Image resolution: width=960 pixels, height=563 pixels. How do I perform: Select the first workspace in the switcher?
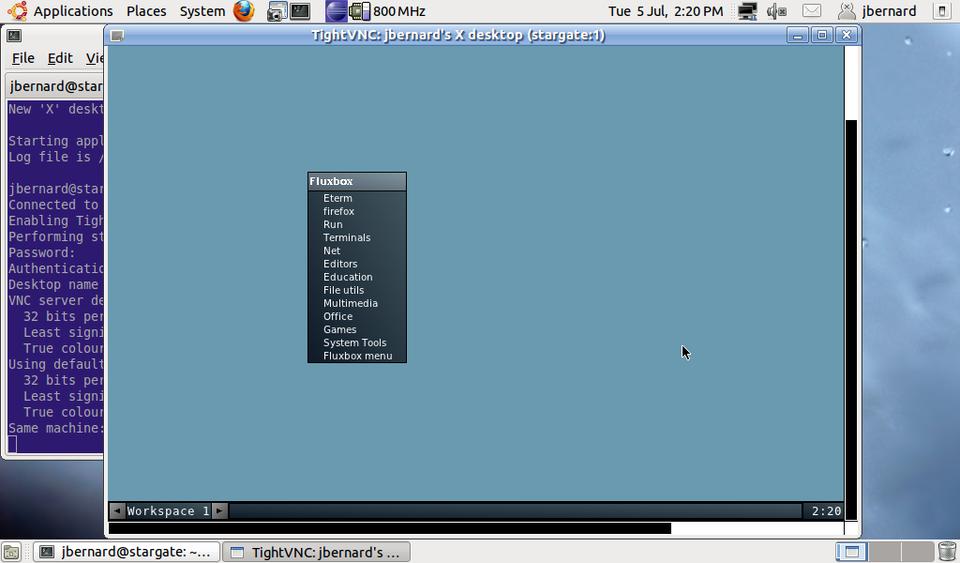coord(852,552)
